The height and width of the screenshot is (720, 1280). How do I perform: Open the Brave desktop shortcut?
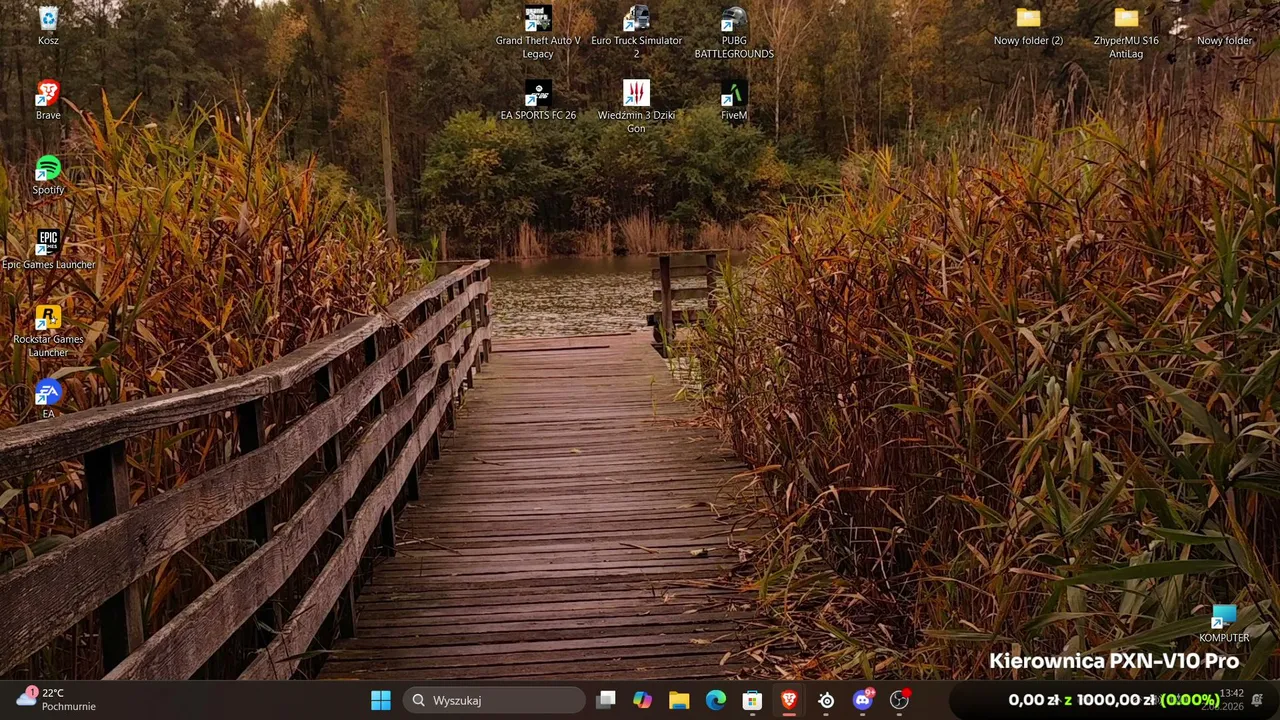48,101
